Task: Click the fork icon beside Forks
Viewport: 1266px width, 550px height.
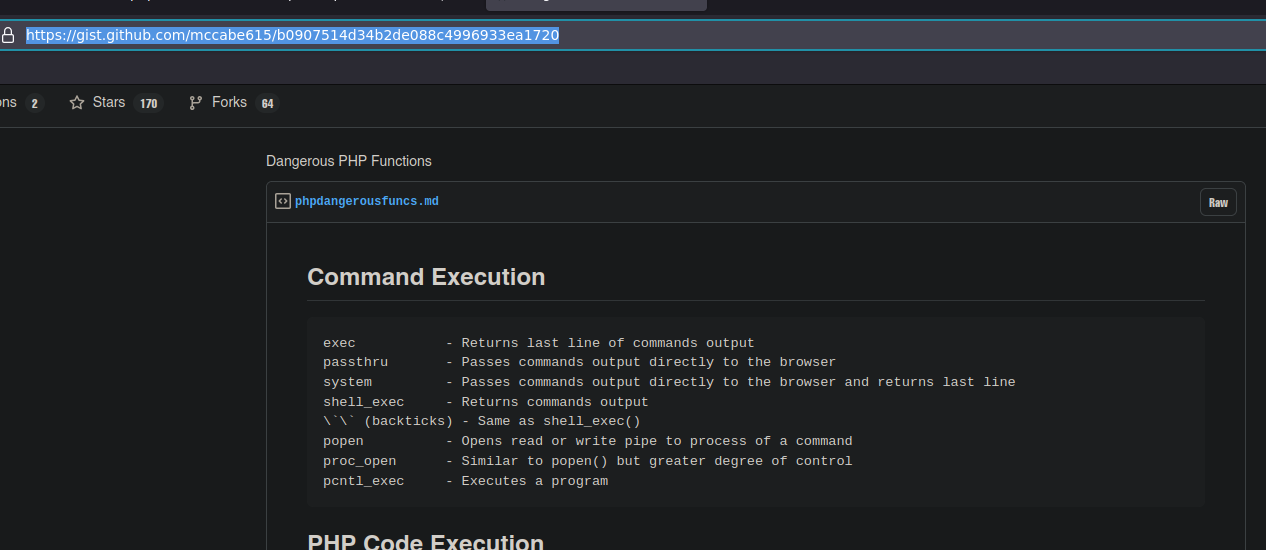Action: 196,103
